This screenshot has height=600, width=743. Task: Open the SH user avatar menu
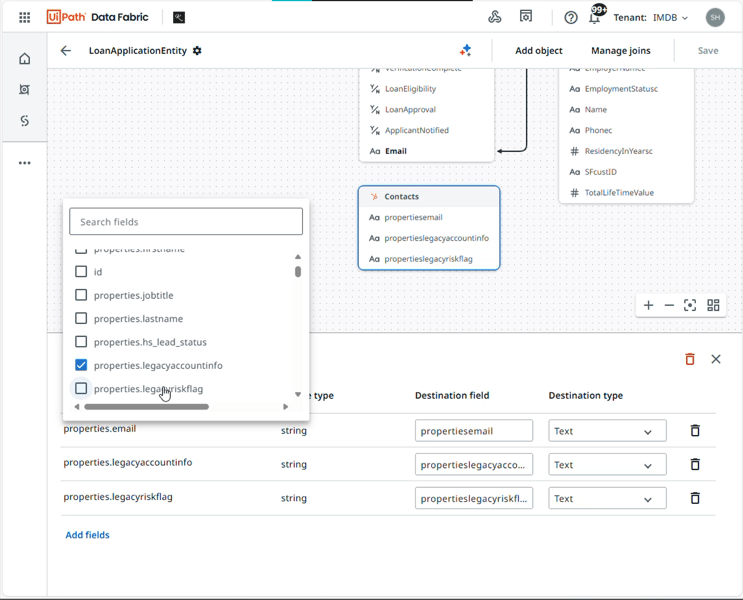click(715, 18)
